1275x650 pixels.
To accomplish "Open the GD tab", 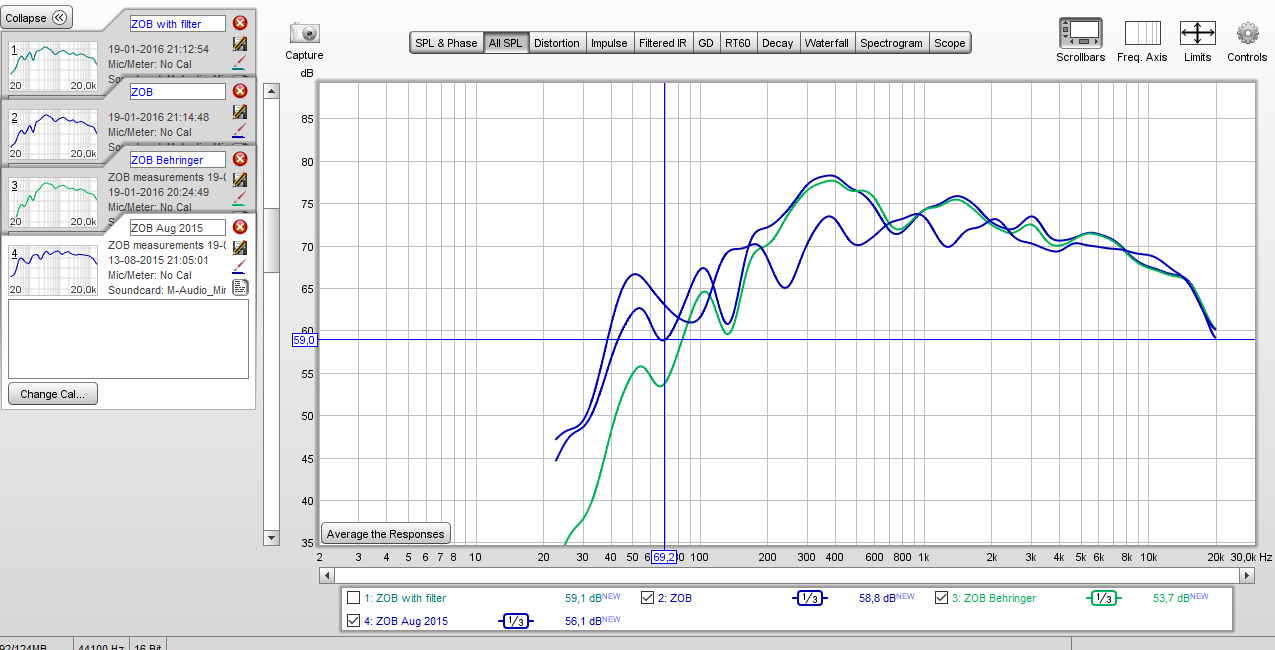I will click(x=706, y=43).
